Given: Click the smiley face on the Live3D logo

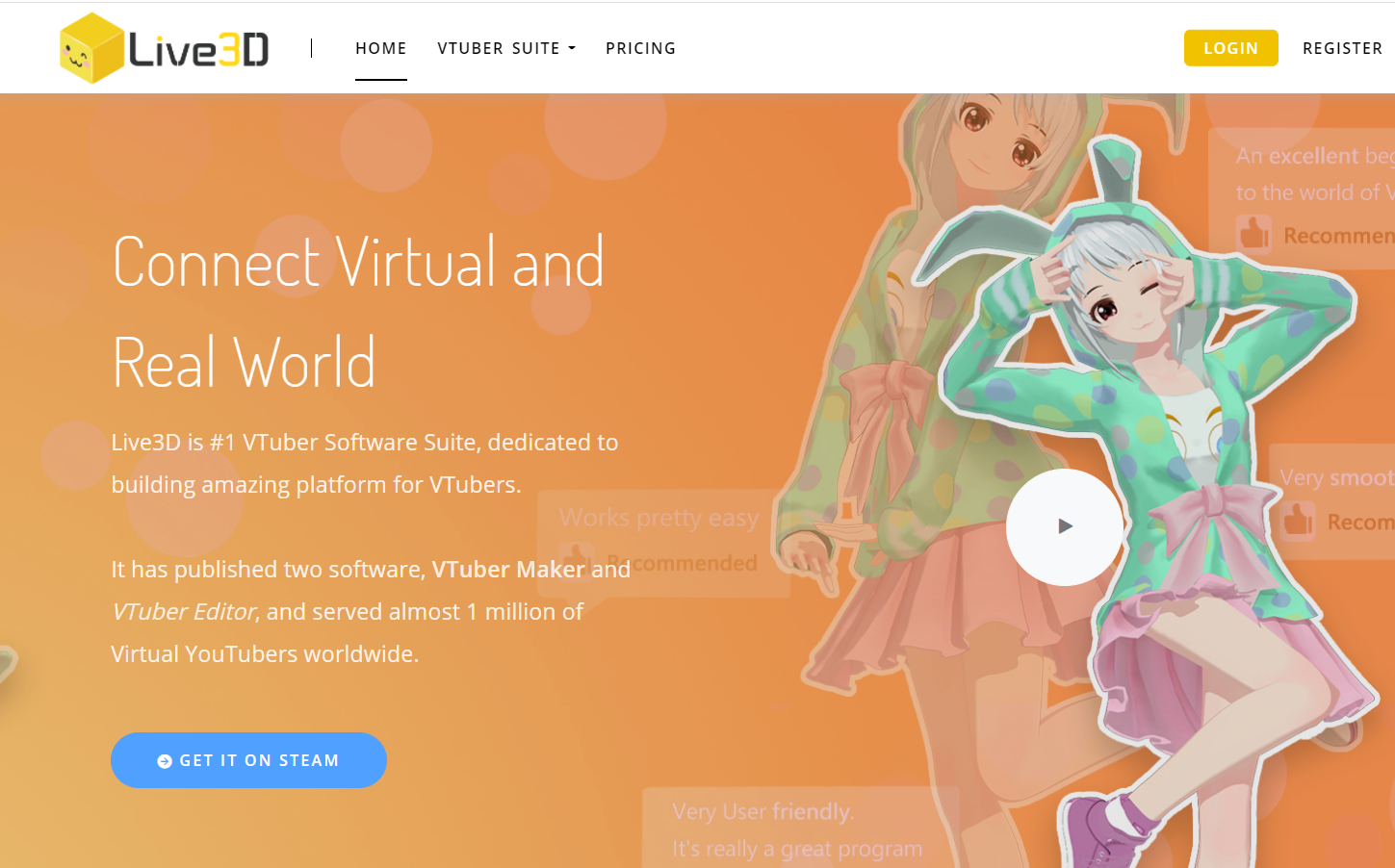Looking at the screenshot, I should tap(77, 56).
